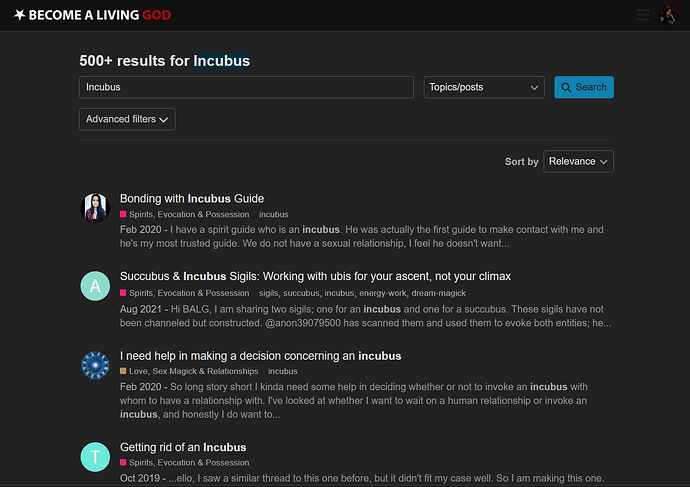
Task: Select the energy-work tag
Action: 383,293
